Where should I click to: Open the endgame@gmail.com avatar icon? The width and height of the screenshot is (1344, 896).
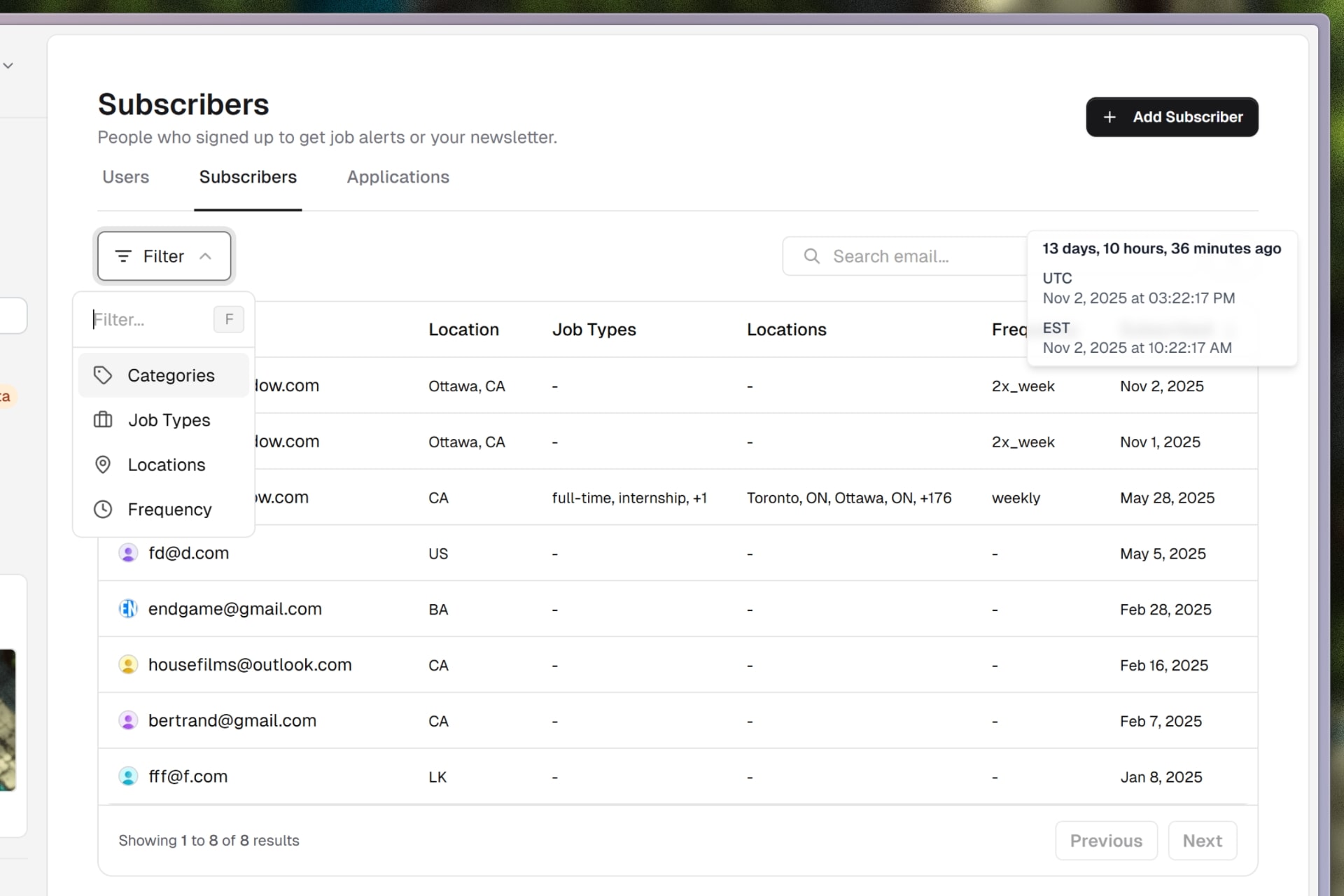128,608
